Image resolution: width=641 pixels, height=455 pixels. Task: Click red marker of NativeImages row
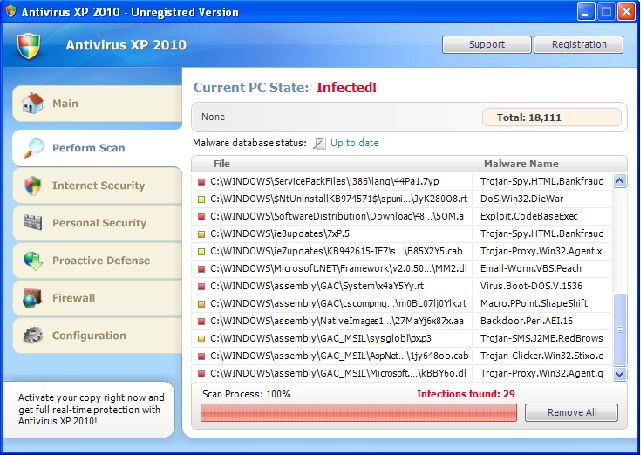pos(201,322)
